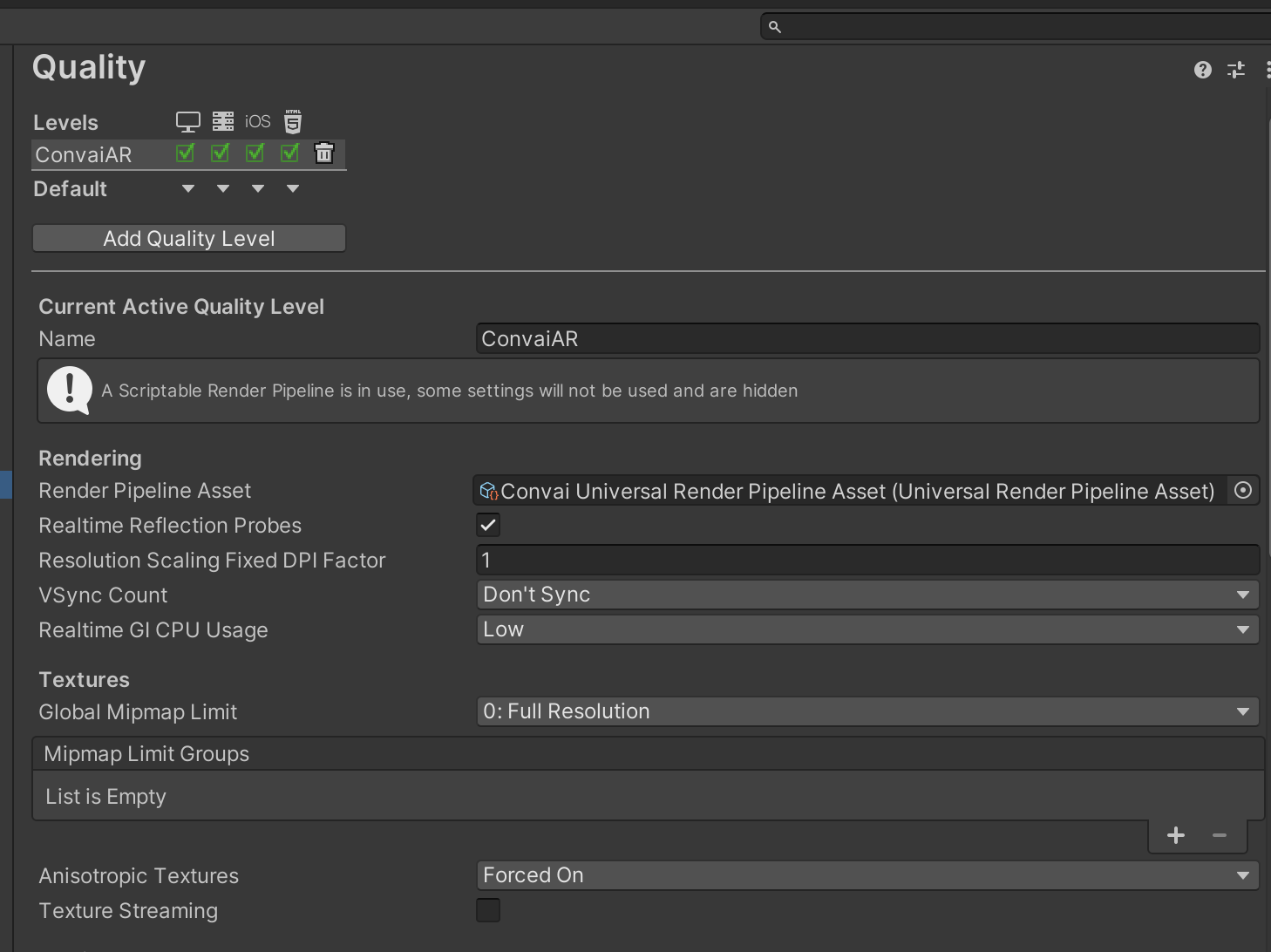Toggle ConvaiAR for WebGL platform

[x=290, y=153]
